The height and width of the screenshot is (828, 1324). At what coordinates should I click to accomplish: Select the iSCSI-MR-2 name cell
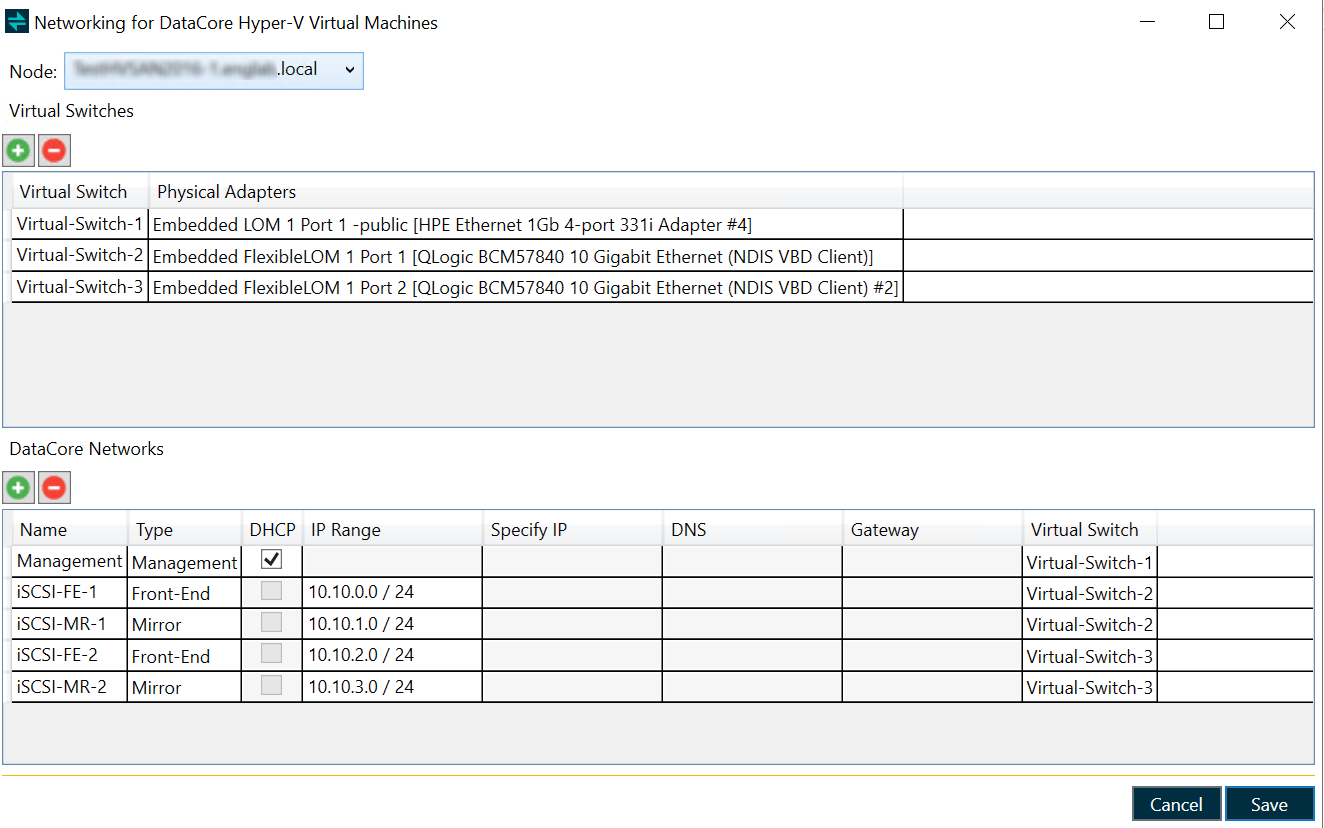click(x=70, y=686)
